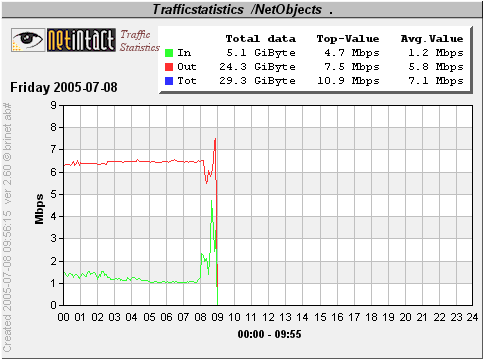Click the 24 hour label on x-axis
The image size is (484, 360).
tap(472, 317)
